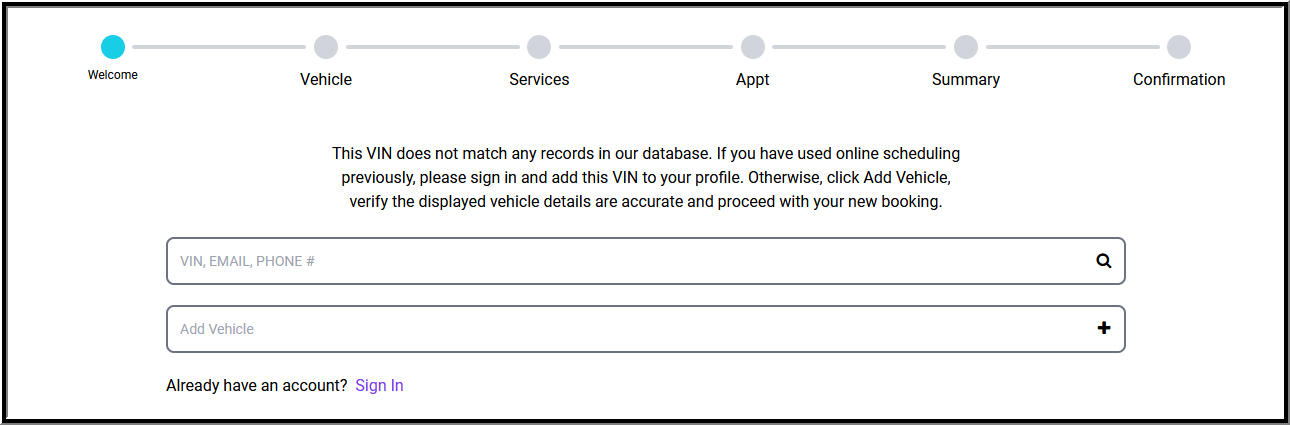Click the Services step circle
Viewport: 1290px width, 425px height.
coord(539,47)
